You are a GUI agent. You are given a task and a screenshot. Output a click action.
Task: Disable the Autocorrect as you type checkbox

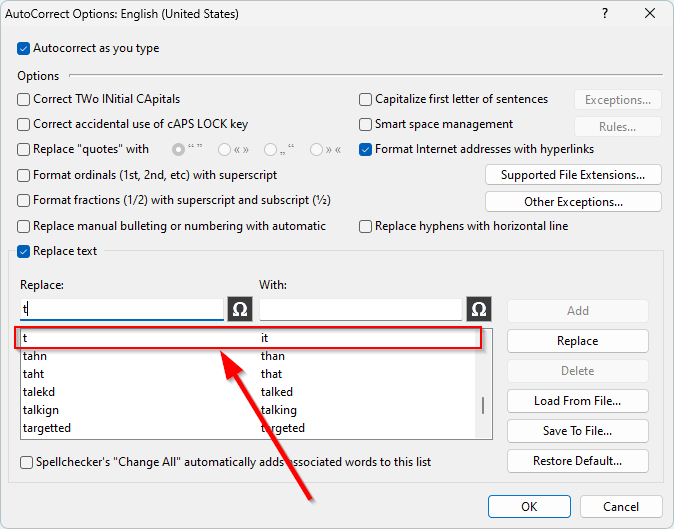[x=24, y=48]
